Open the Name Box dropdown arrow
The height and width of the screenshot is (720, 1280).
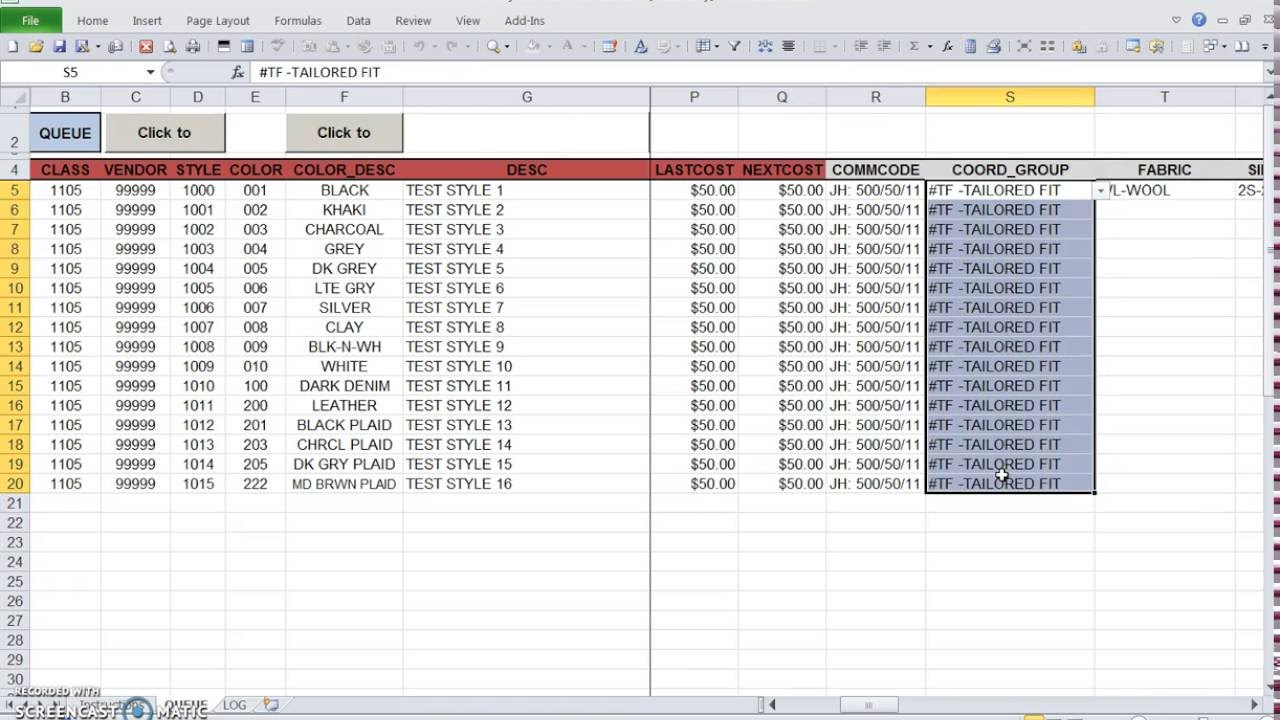[x=150, y=72]
